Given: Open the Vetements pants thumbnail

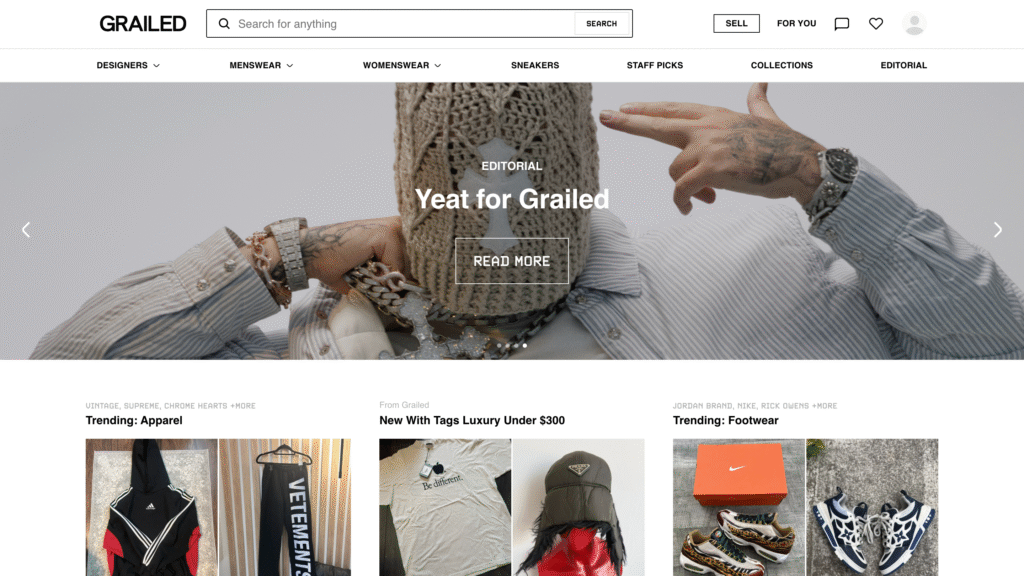Looking at the screenshot, I should (x=285, y=507).
